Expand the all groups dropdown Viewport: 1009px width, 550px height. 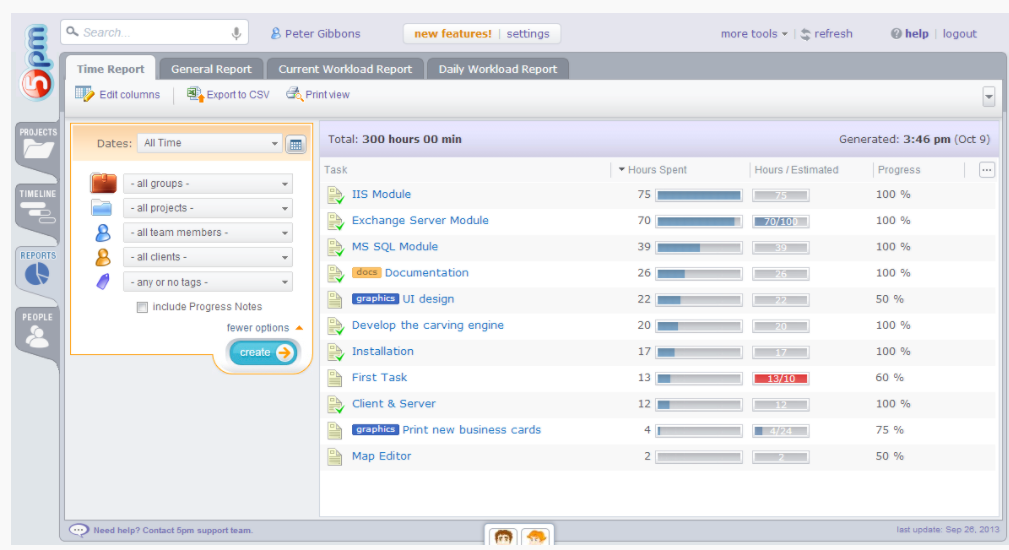[208, 184]
